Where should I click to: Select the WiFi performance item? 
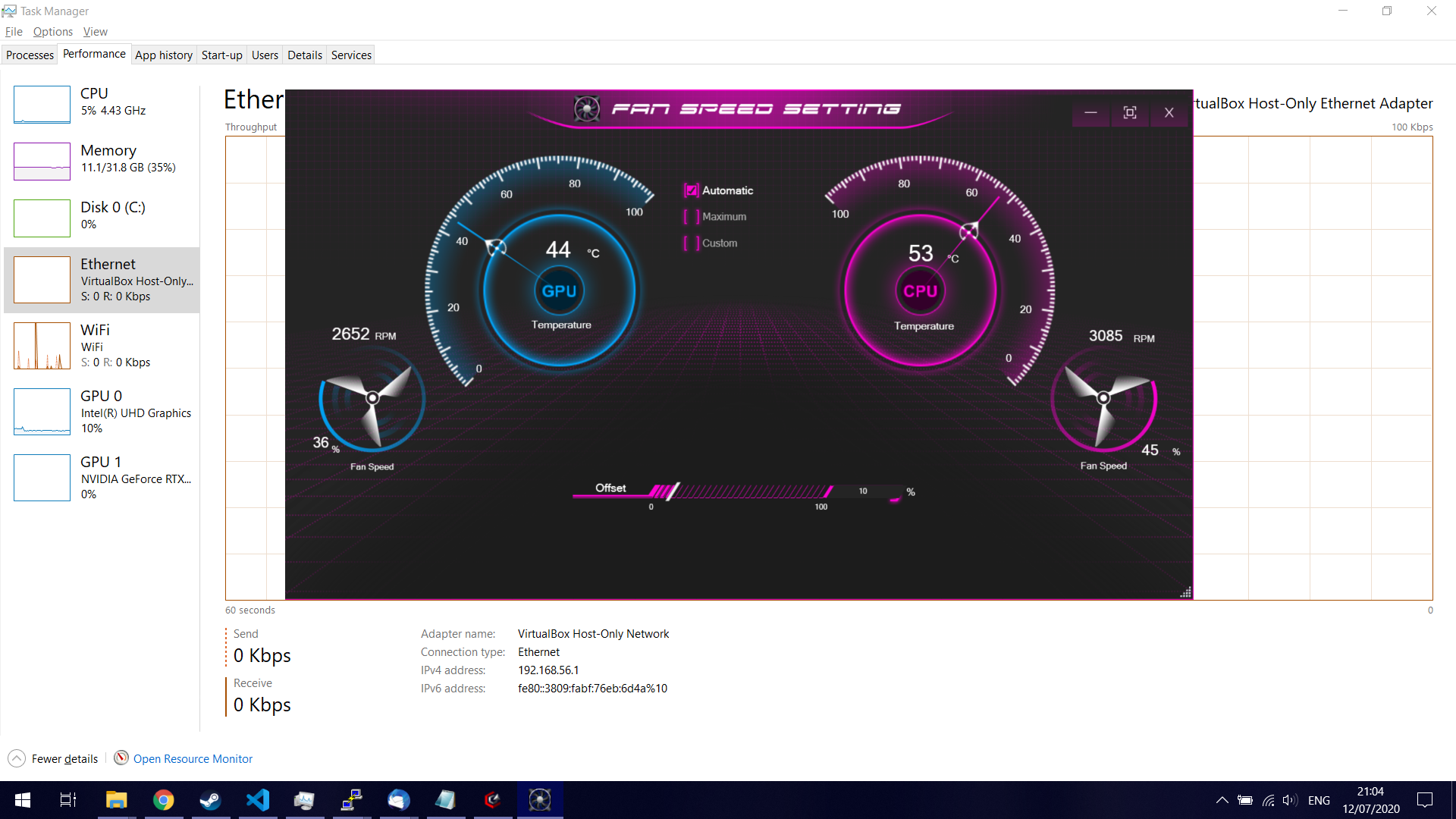102,346
